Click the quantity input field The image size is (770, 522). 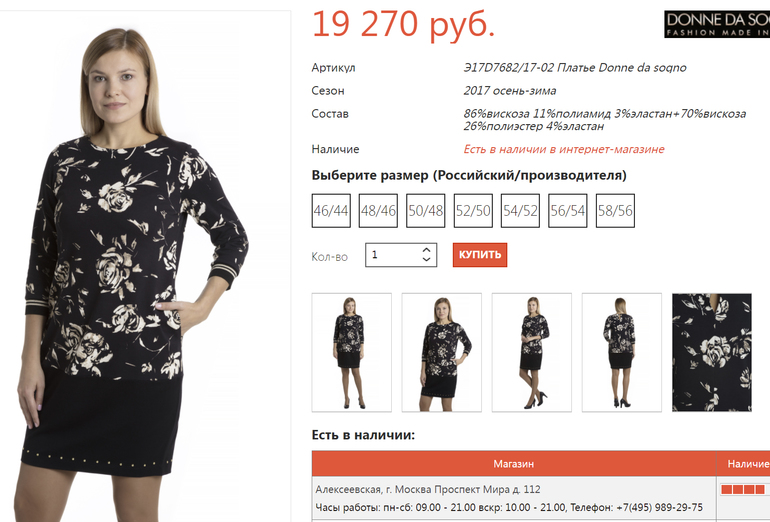401,255
